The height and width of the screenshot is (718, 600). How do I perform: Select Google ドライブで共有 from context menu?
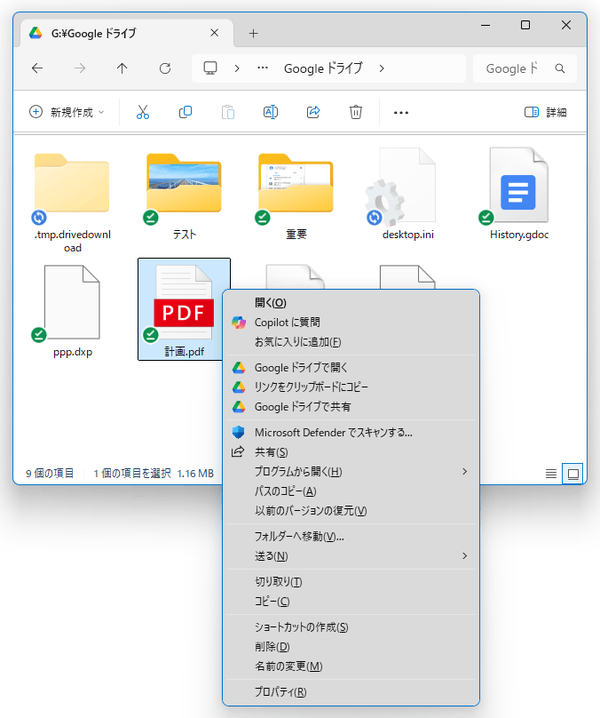[x=302, y=406]
